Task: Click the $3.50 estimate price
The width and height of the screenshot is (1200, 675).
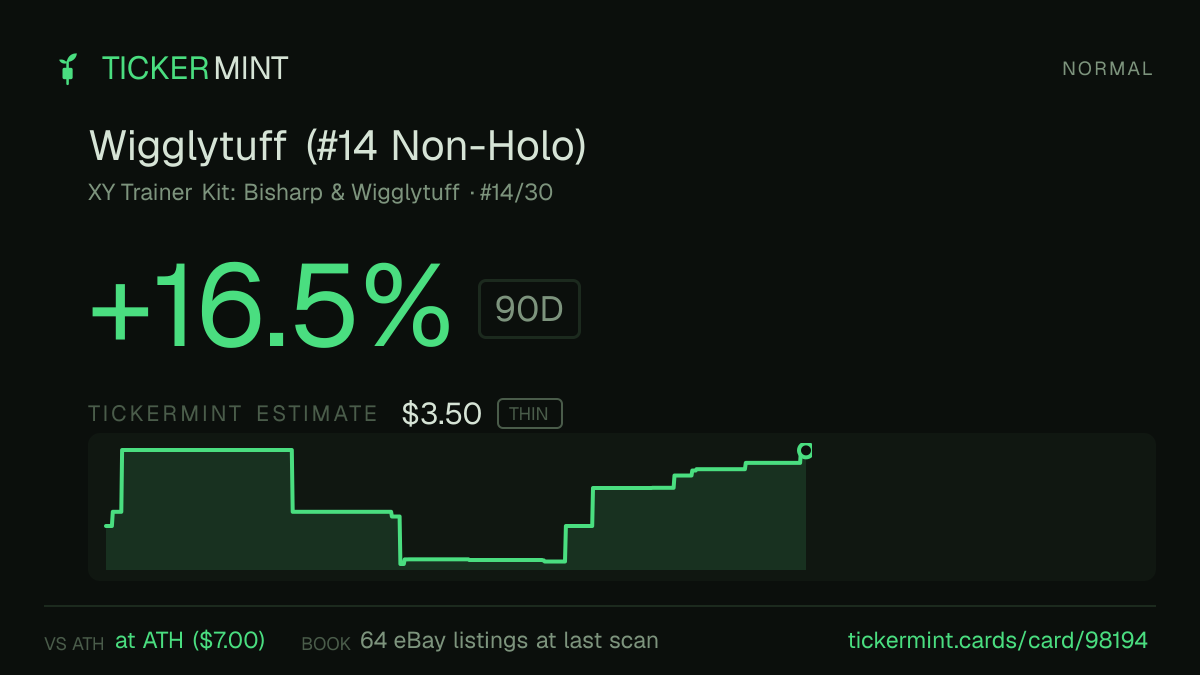Action: pyautogui.click(x=442, y=414)
